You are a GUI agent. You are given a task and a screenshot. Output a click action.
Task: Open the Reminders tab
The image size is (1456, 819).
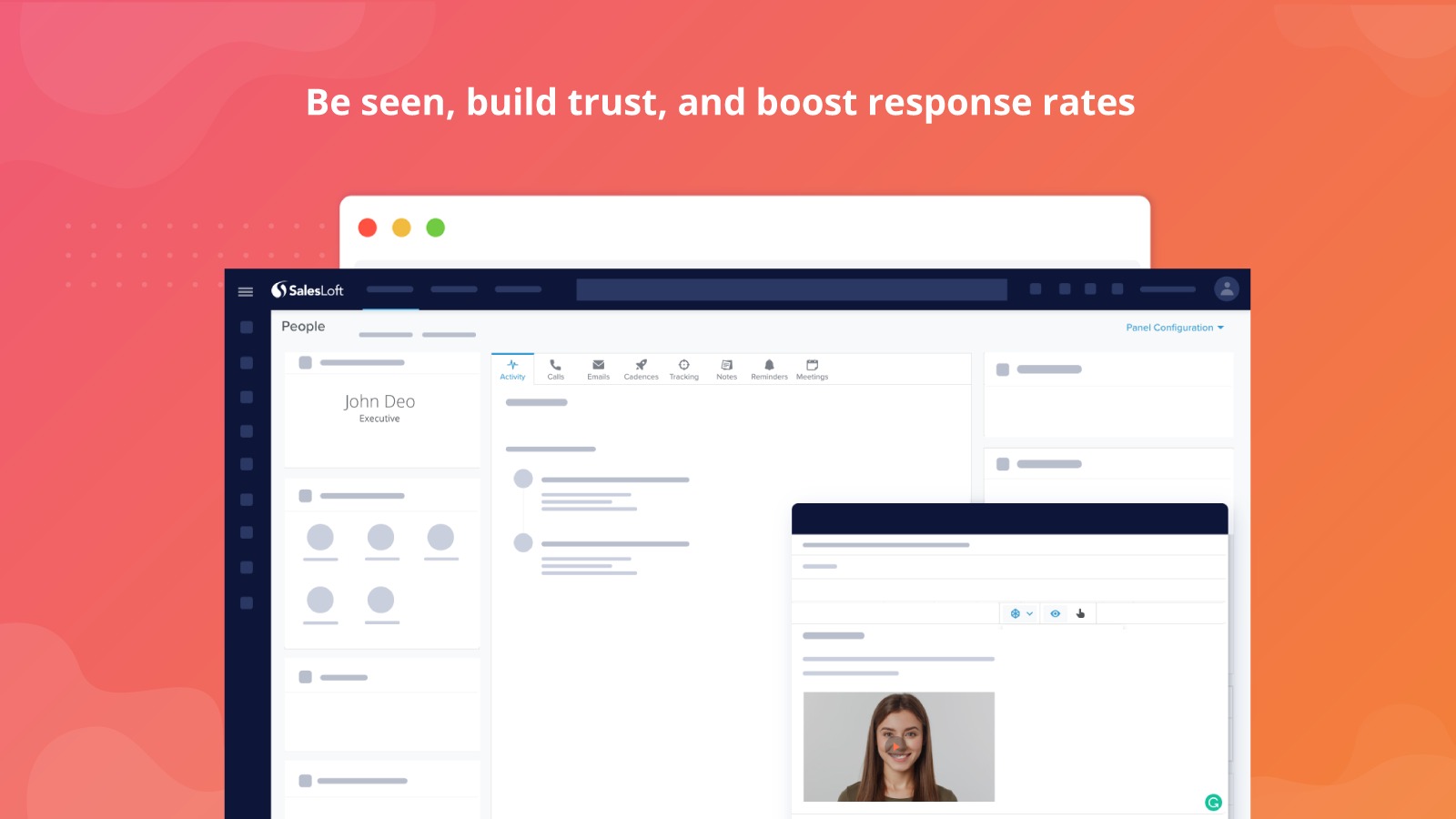[x=769, y=369]
